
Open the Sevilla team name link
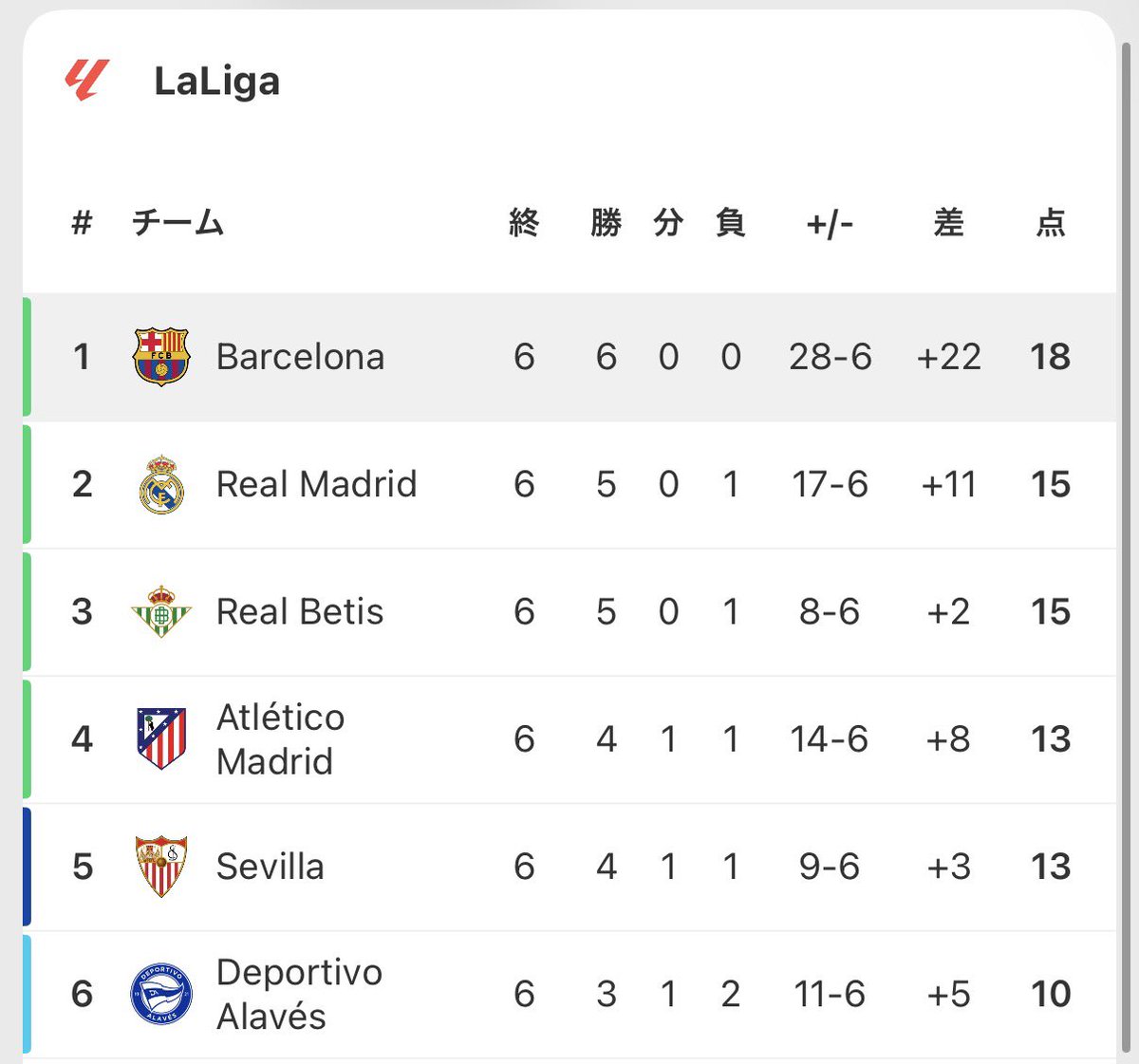[x=270, y=867]
